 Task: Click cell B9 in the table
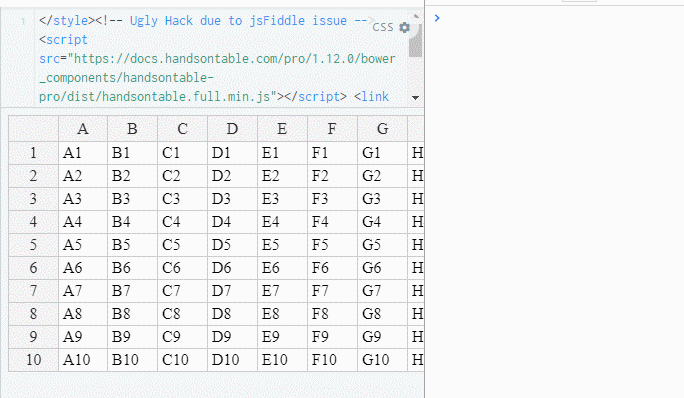pos(133,337)
